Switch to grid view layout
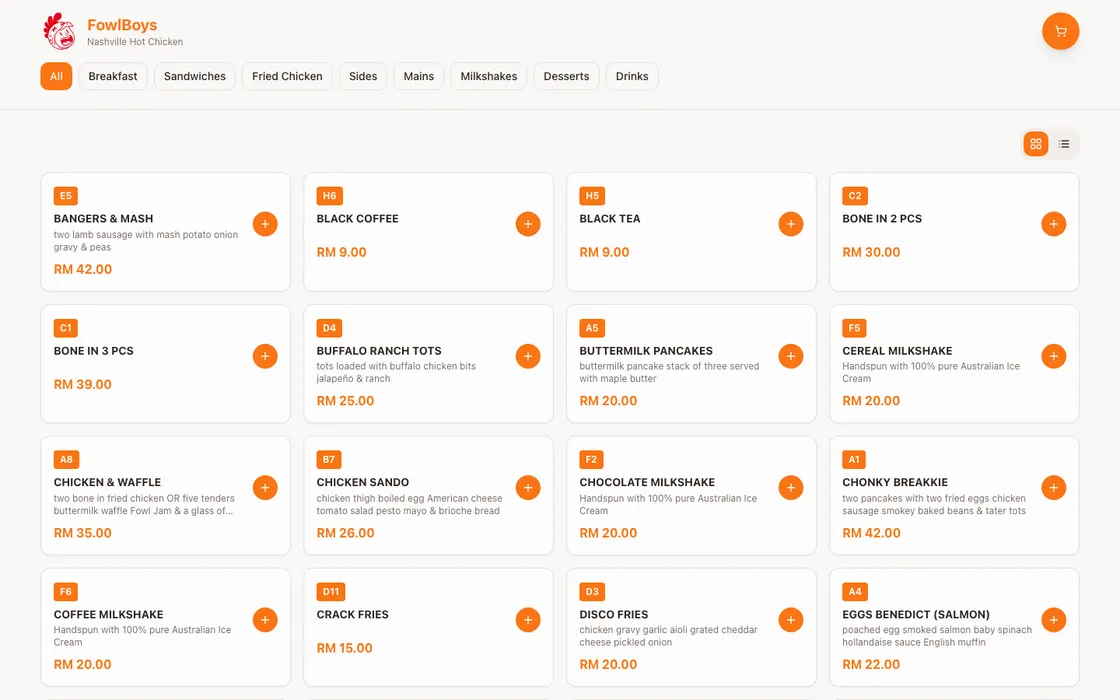 pyautogui.click(x=1036, y=144)
